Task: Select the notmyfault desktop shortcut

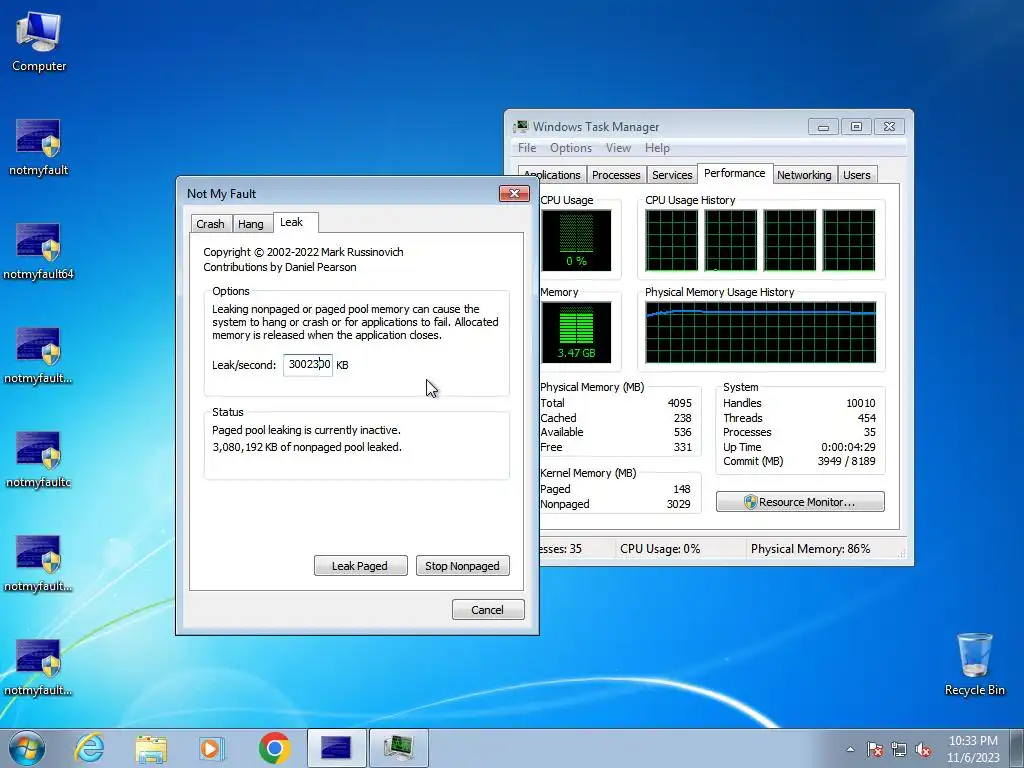Action: [x=39, y=148]
